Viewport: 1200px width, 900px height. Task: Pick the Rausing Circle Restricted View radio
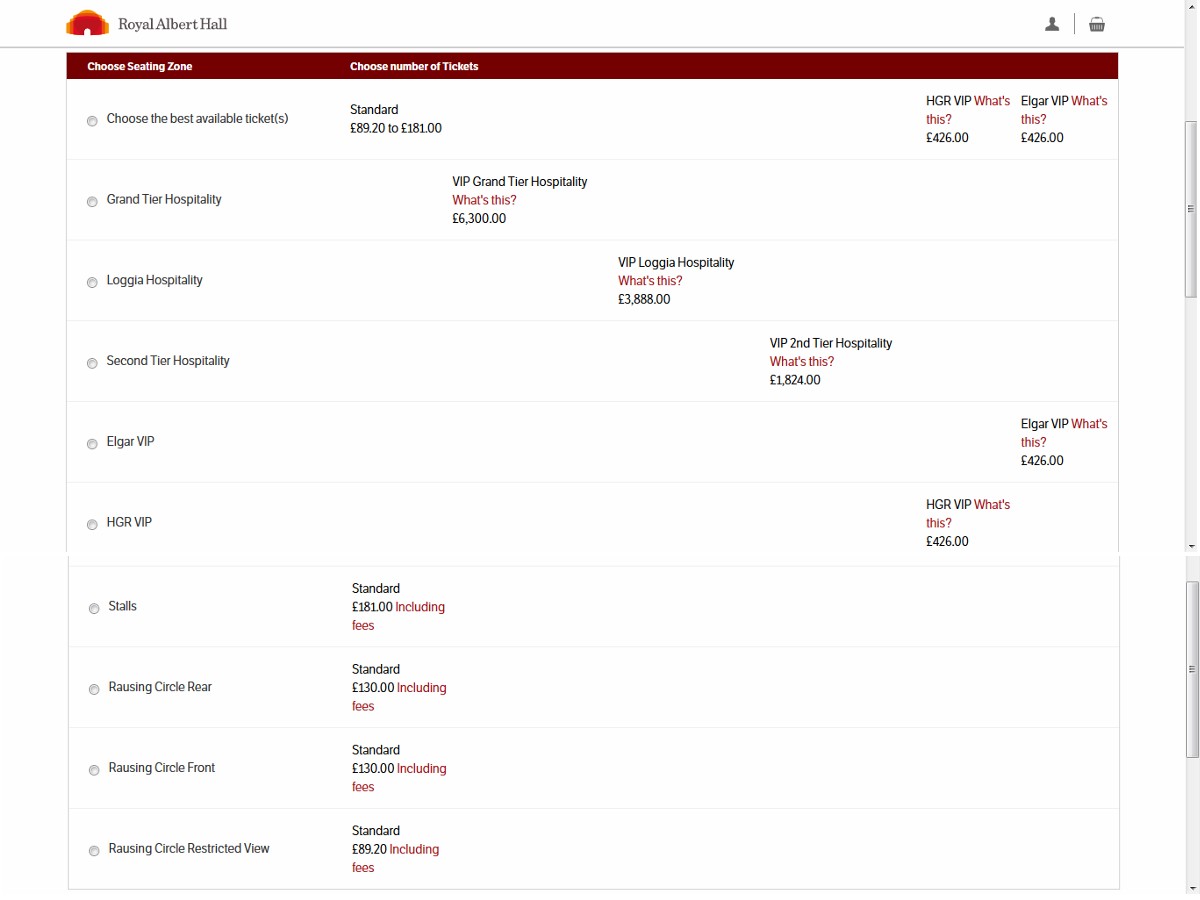click(94, 851)
